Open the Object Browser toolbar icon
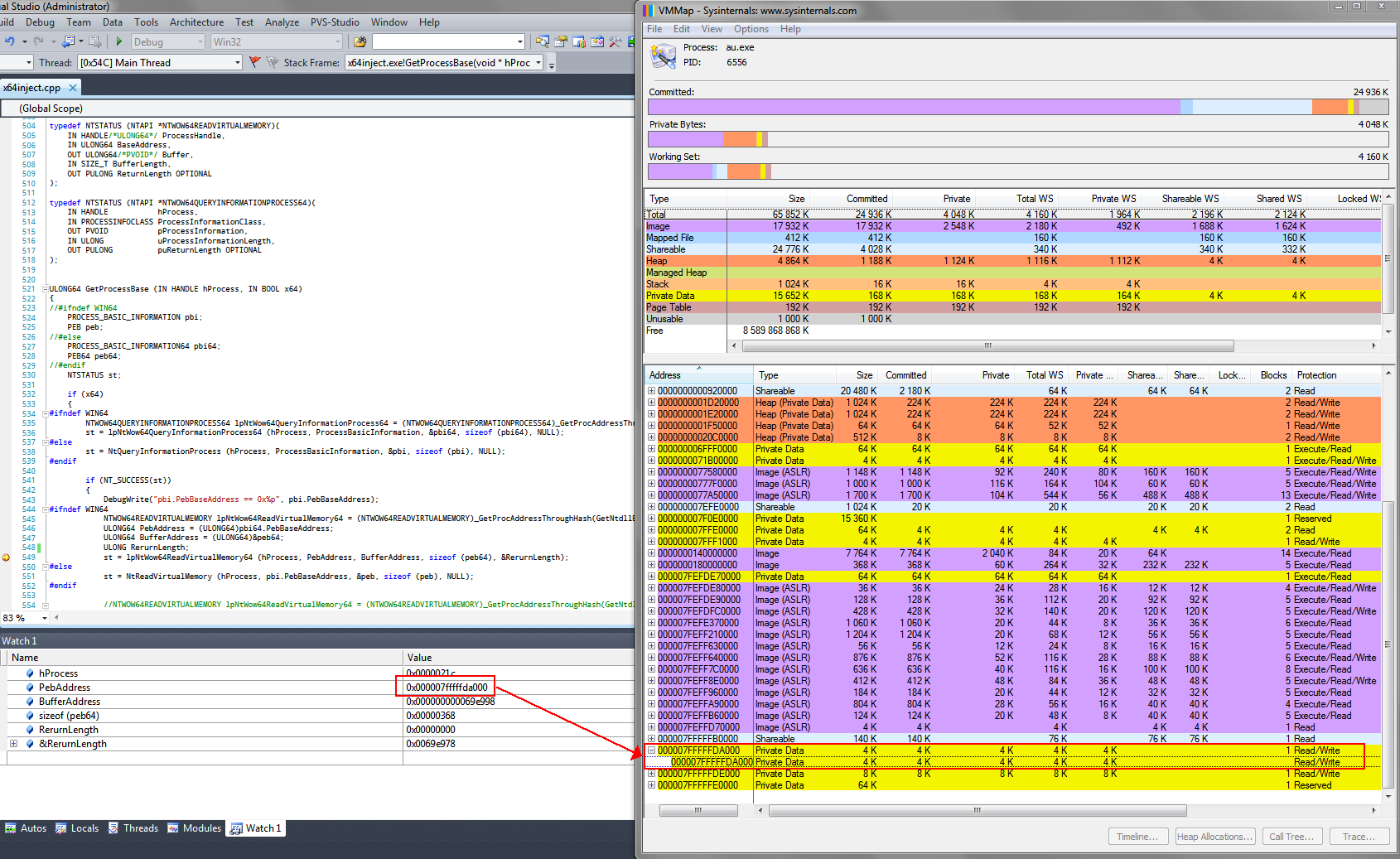This screenshot has height=859, width=1400. pyautogui.click(x=597, y=41)
